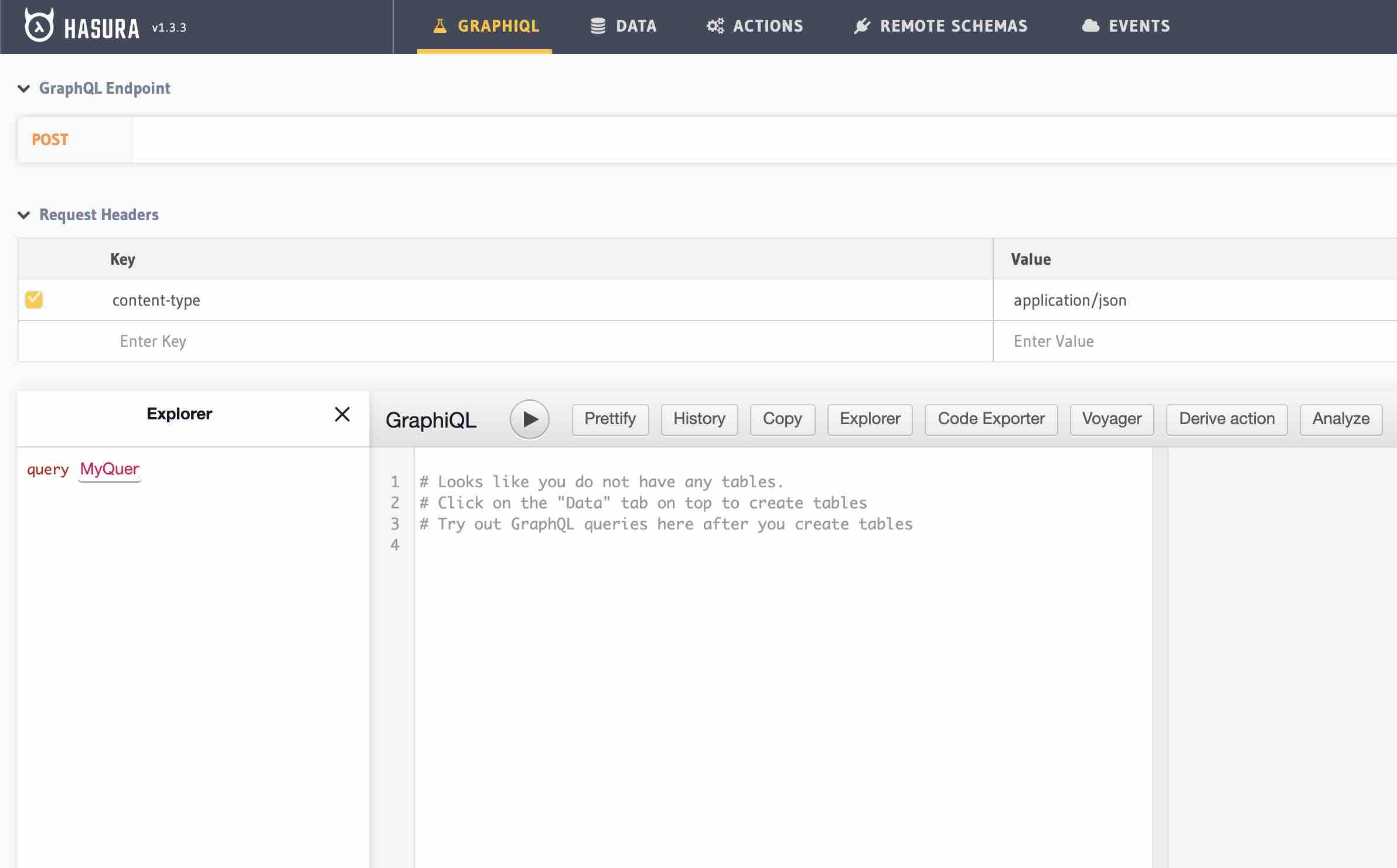Click the GraphQL endpoint URL field
Viewport: 1397px width, 868px height.
click(x=765, y=140)
